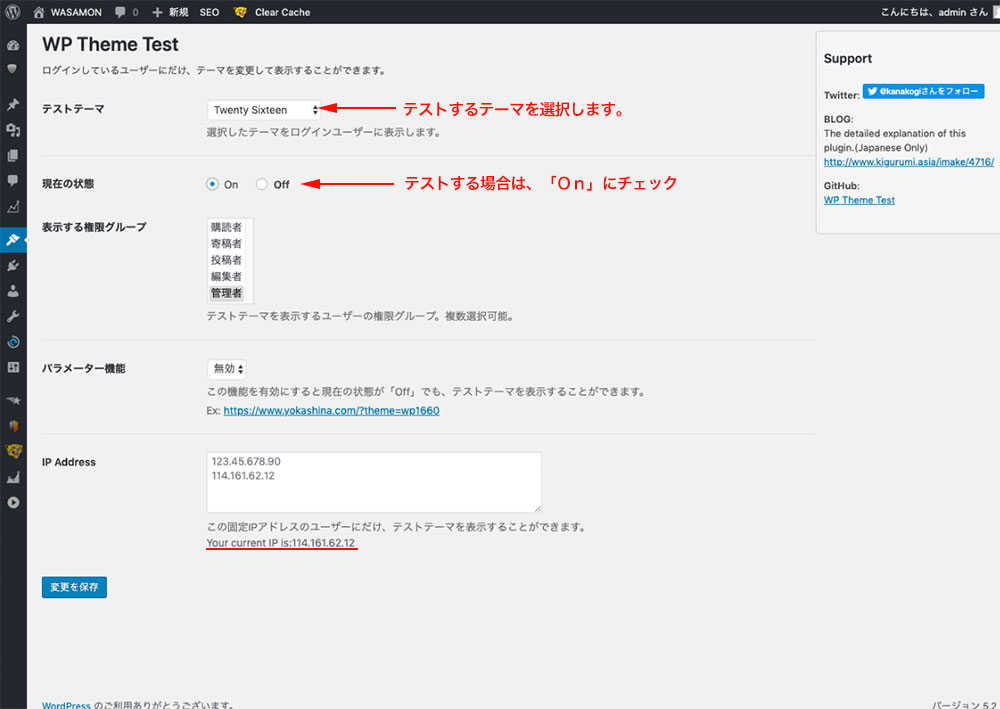This screenshot has height=709, width=1000.
Task: Click Clear Cache in the admin bar
Action: (x=283, y=12)
